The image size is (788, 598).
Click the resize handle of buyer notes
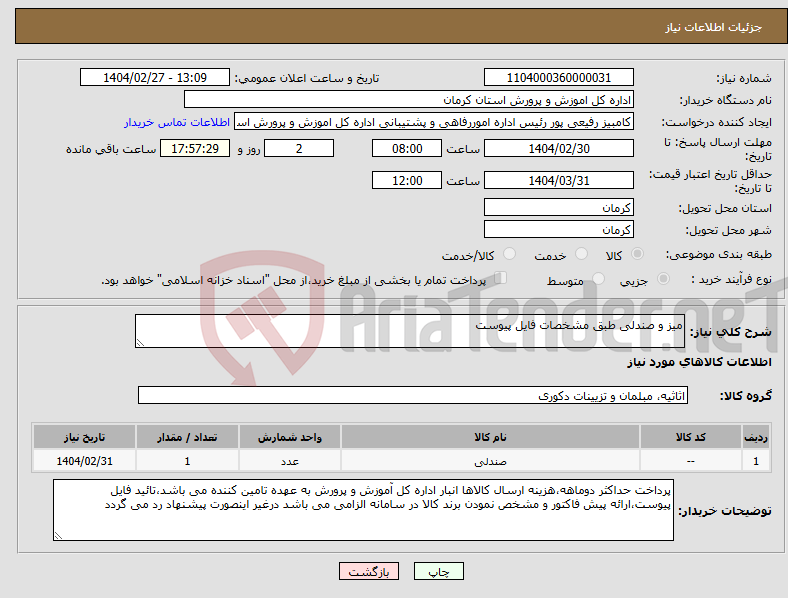click(x=58, y=536)
